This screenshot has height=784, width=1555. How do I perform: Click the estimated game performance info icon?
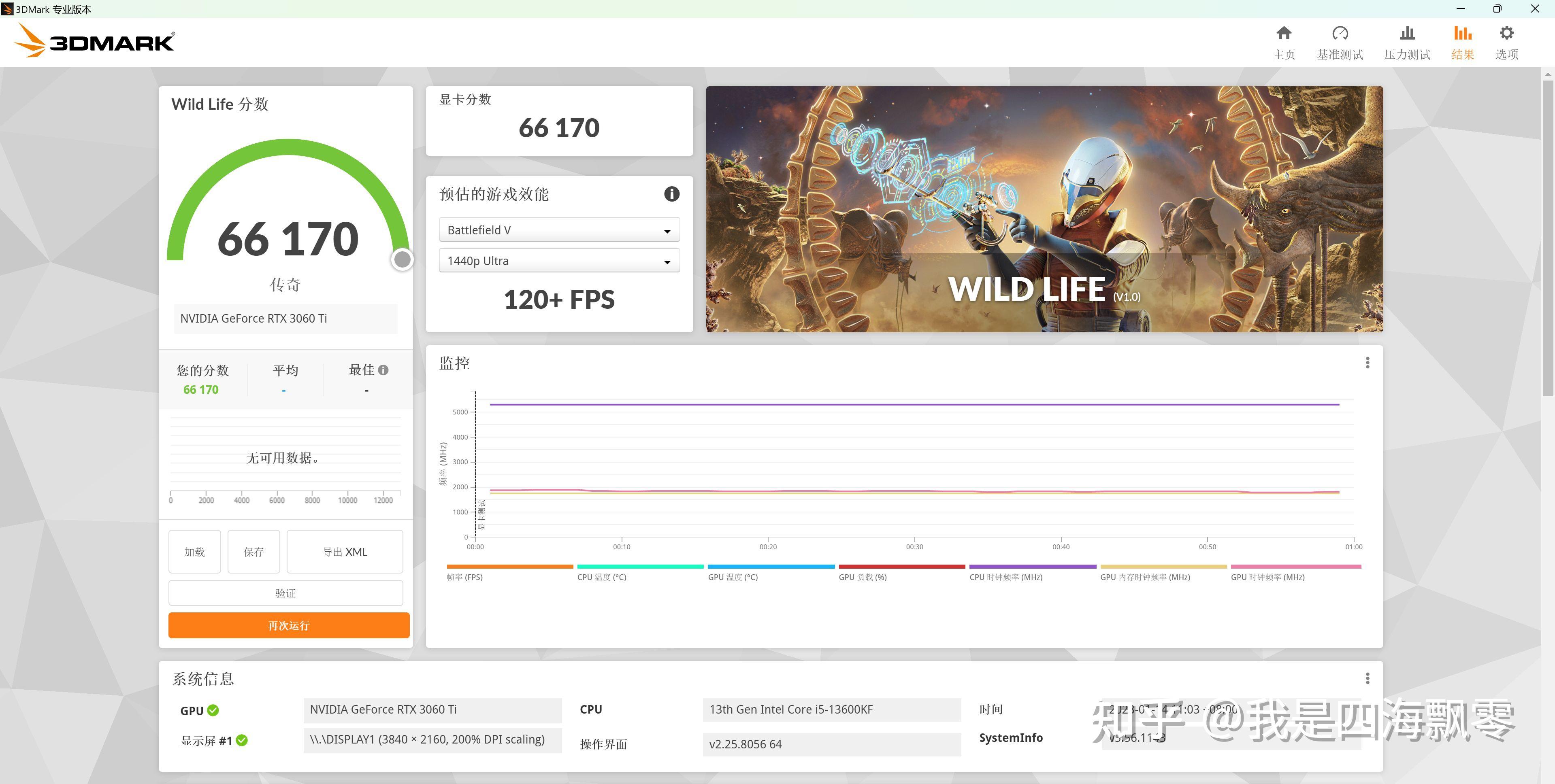tap(671, 194)
